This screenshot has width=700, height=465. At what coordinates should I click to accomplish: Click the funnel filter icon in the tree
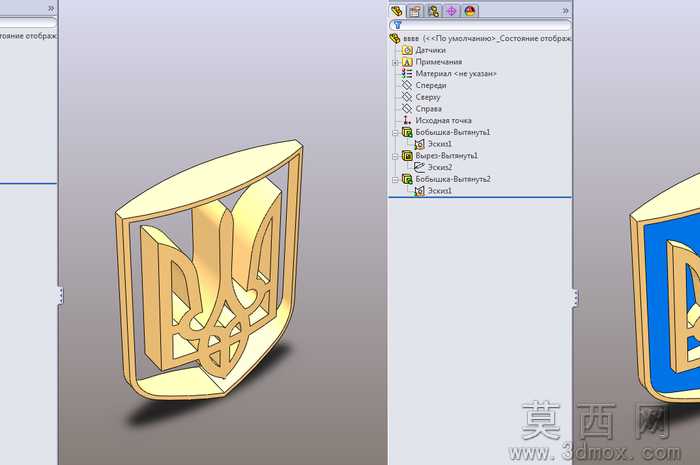pyautogui.click(x=397, y=25)
